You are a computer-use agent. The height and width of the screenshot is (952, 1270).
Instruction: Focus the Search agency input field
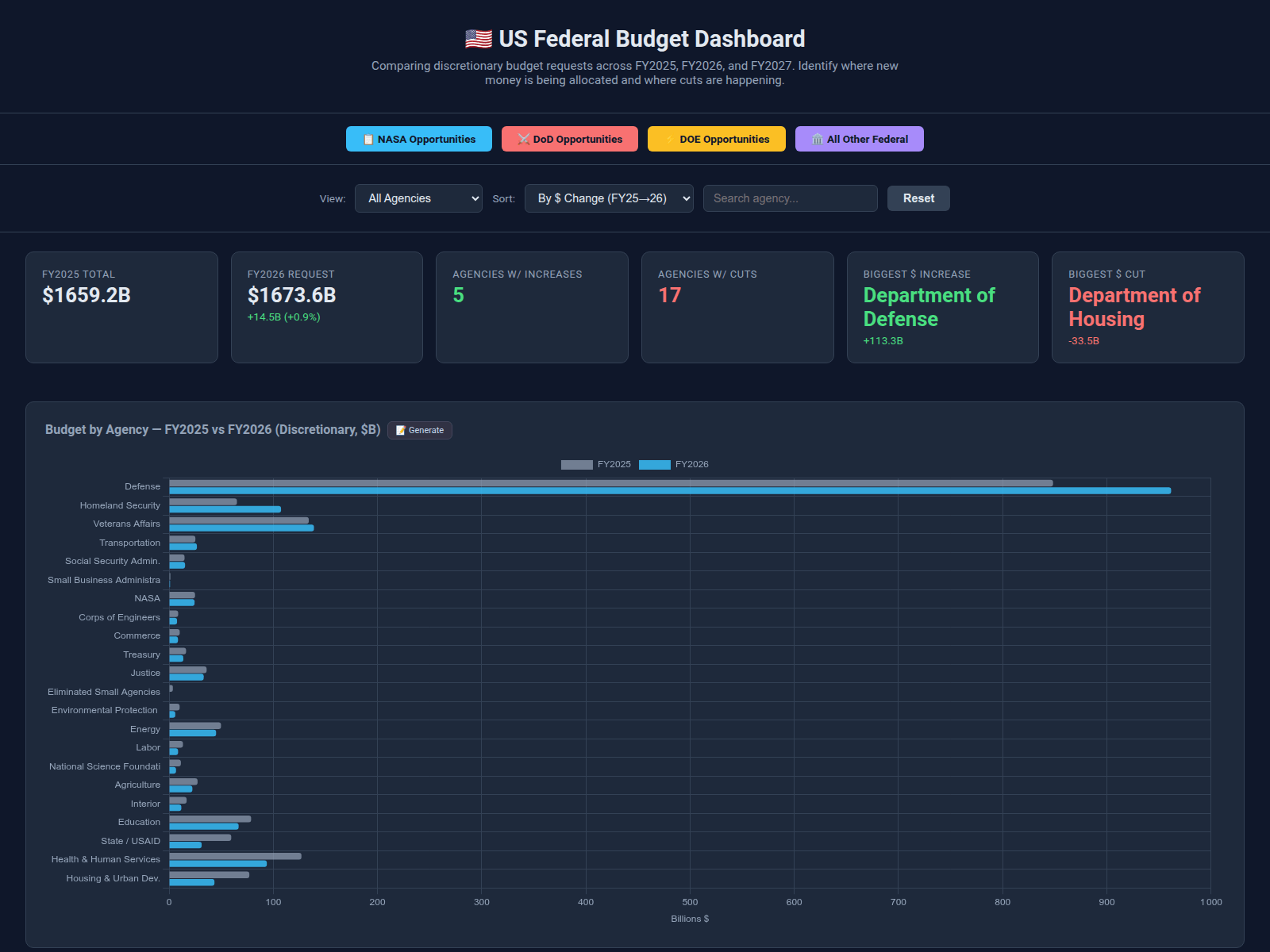[x=791, y=198]
